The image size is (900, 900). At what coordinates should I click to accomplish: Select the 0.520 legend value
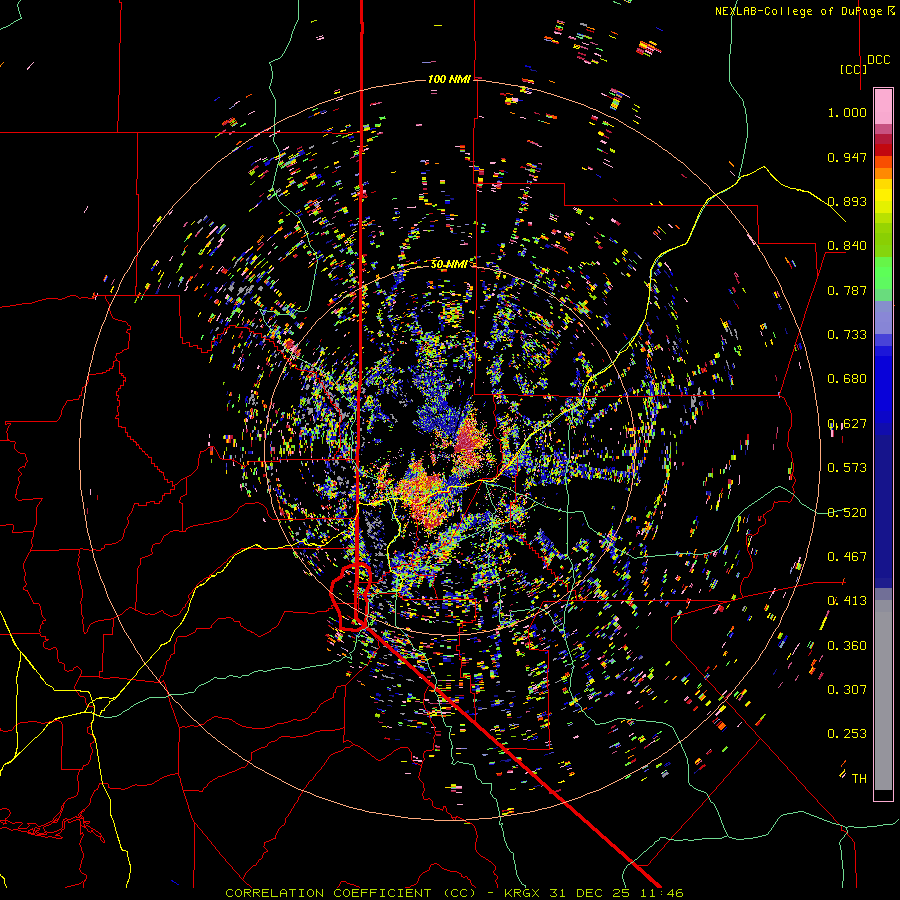(x=847, y=512)
